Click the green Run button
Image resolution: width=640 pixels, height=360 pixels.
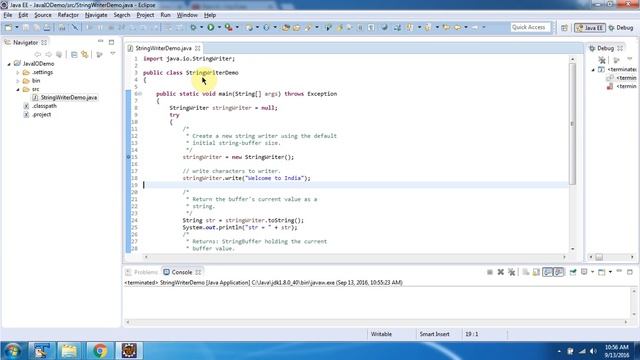click(211, 27)
